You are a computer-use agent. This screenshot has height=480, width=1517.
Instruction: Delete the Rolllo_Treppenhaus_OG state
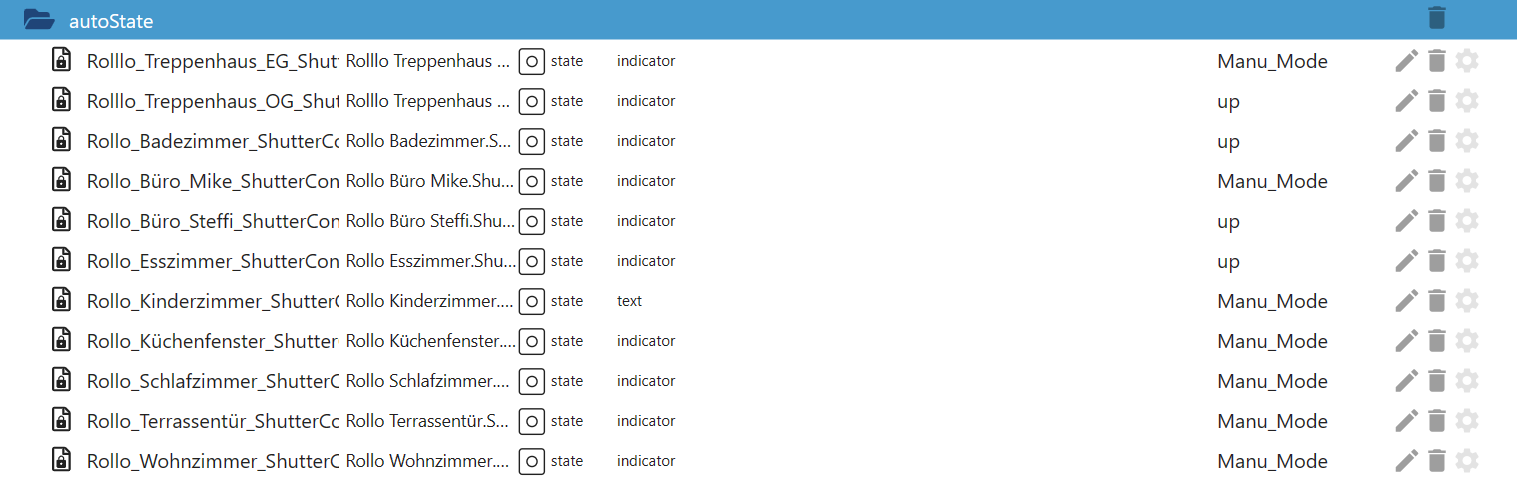click(x=1437, y=101)
